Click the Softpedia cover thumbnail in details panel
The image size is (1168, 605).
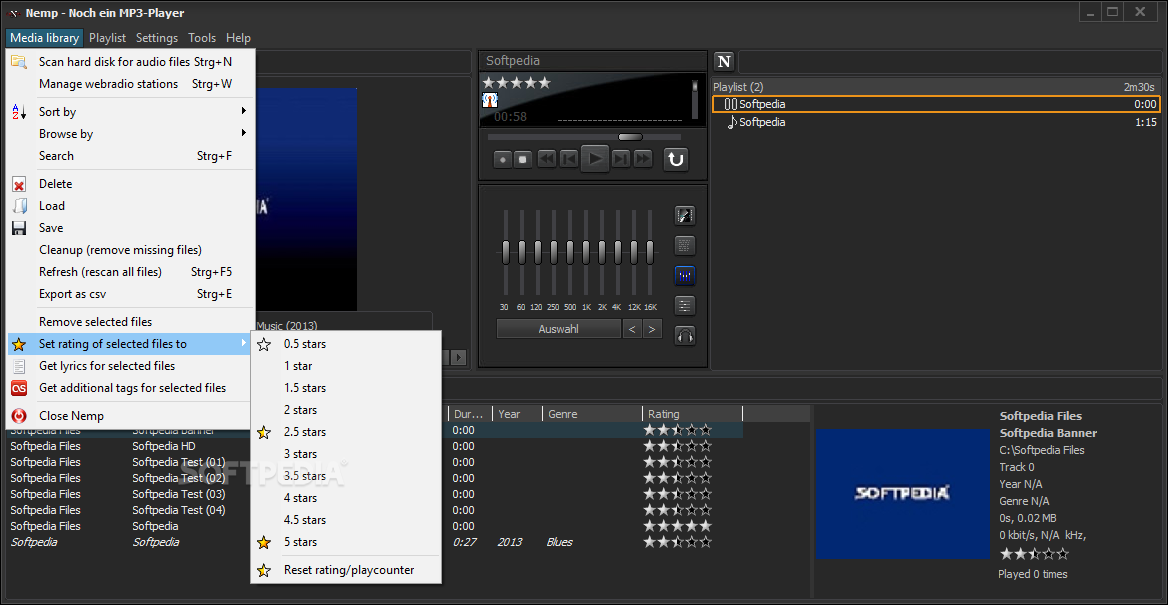tap(902, 493)
